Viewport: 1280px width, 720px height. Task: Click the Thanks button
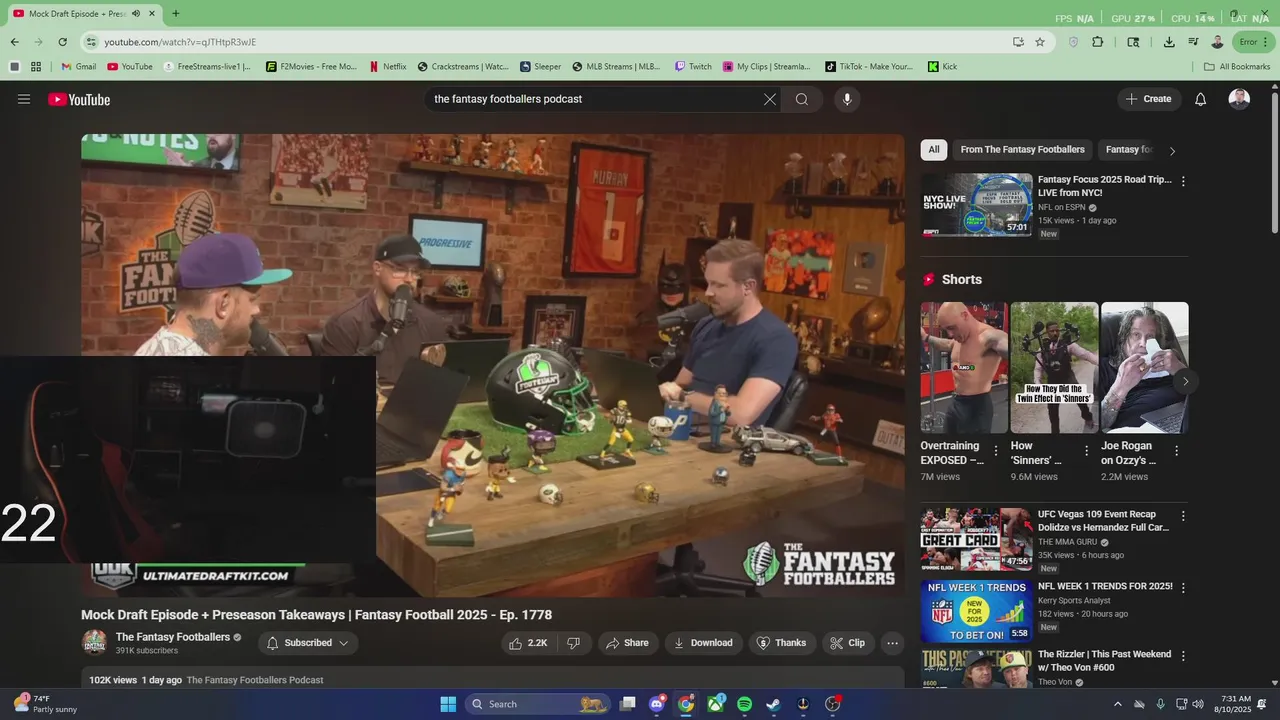(782, 643)
